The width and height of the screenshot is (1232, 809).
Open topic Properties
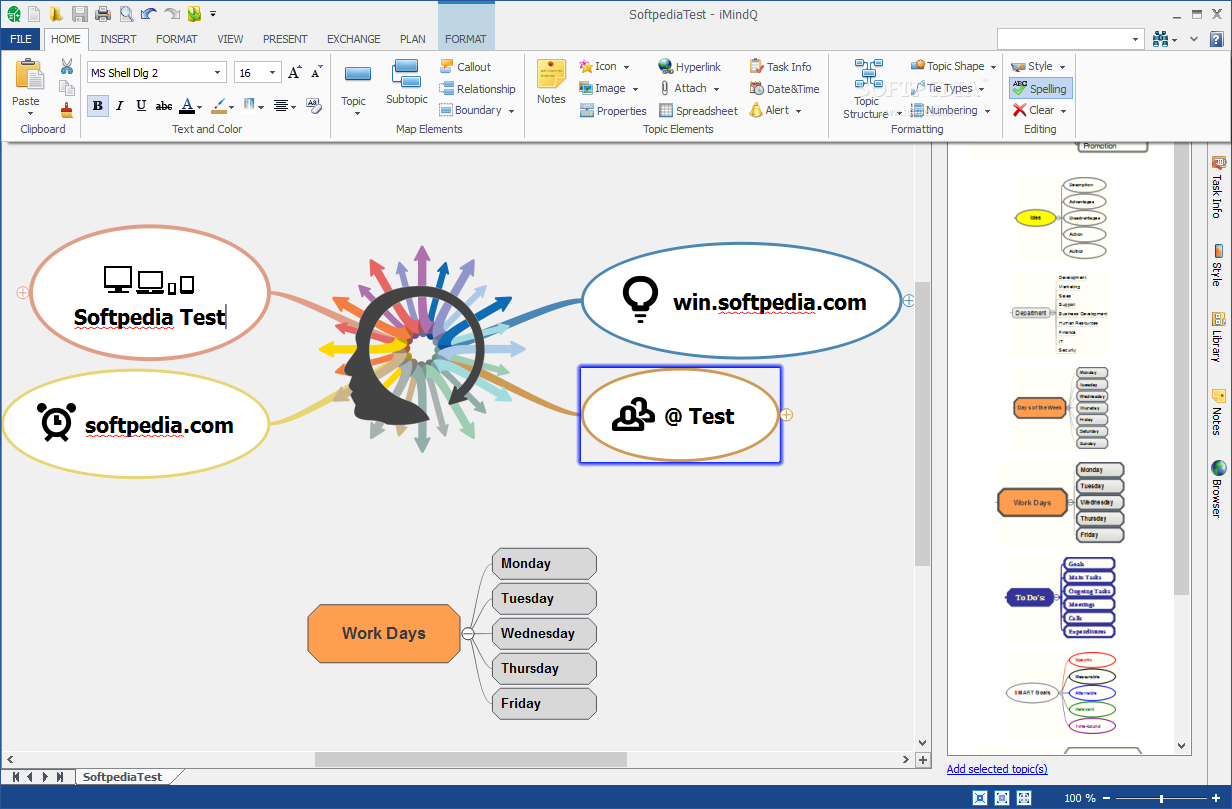(x=612, y=111)
